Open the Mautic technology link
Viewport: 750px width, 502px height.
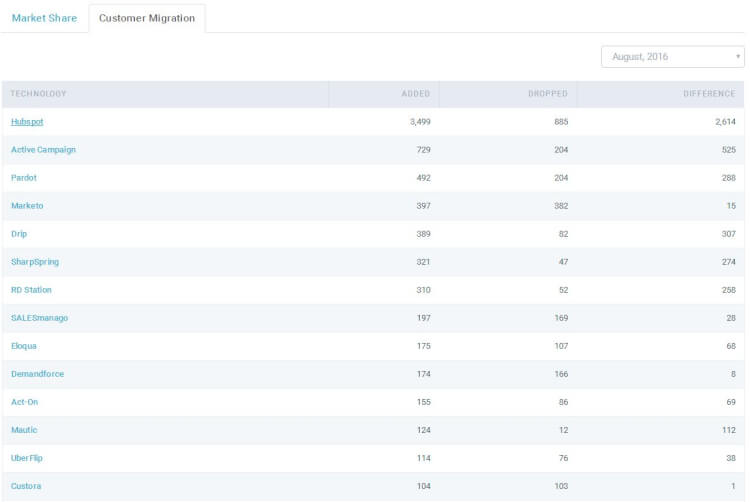coord(24,430)
